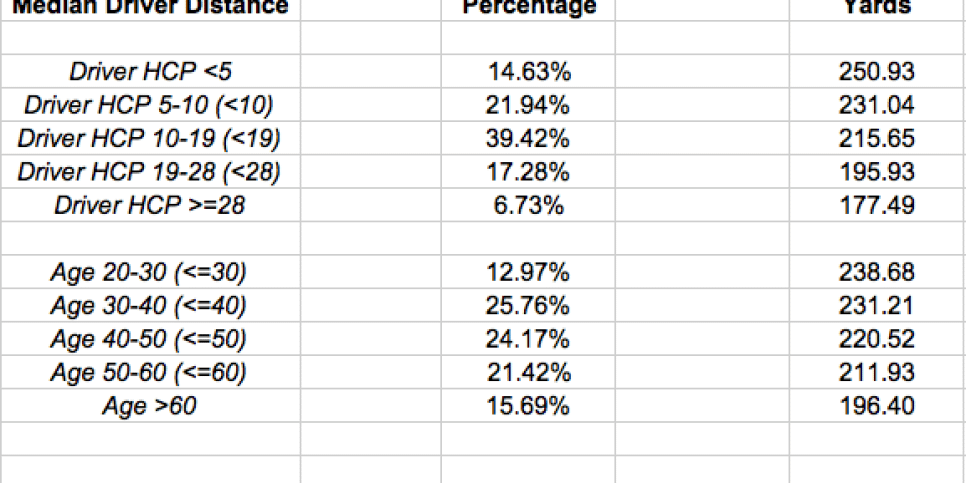Image resolution: width=966 pixels, height=483 pixels.
Task: Click the 196.40 yards value
Action: (x=877, y=406)
